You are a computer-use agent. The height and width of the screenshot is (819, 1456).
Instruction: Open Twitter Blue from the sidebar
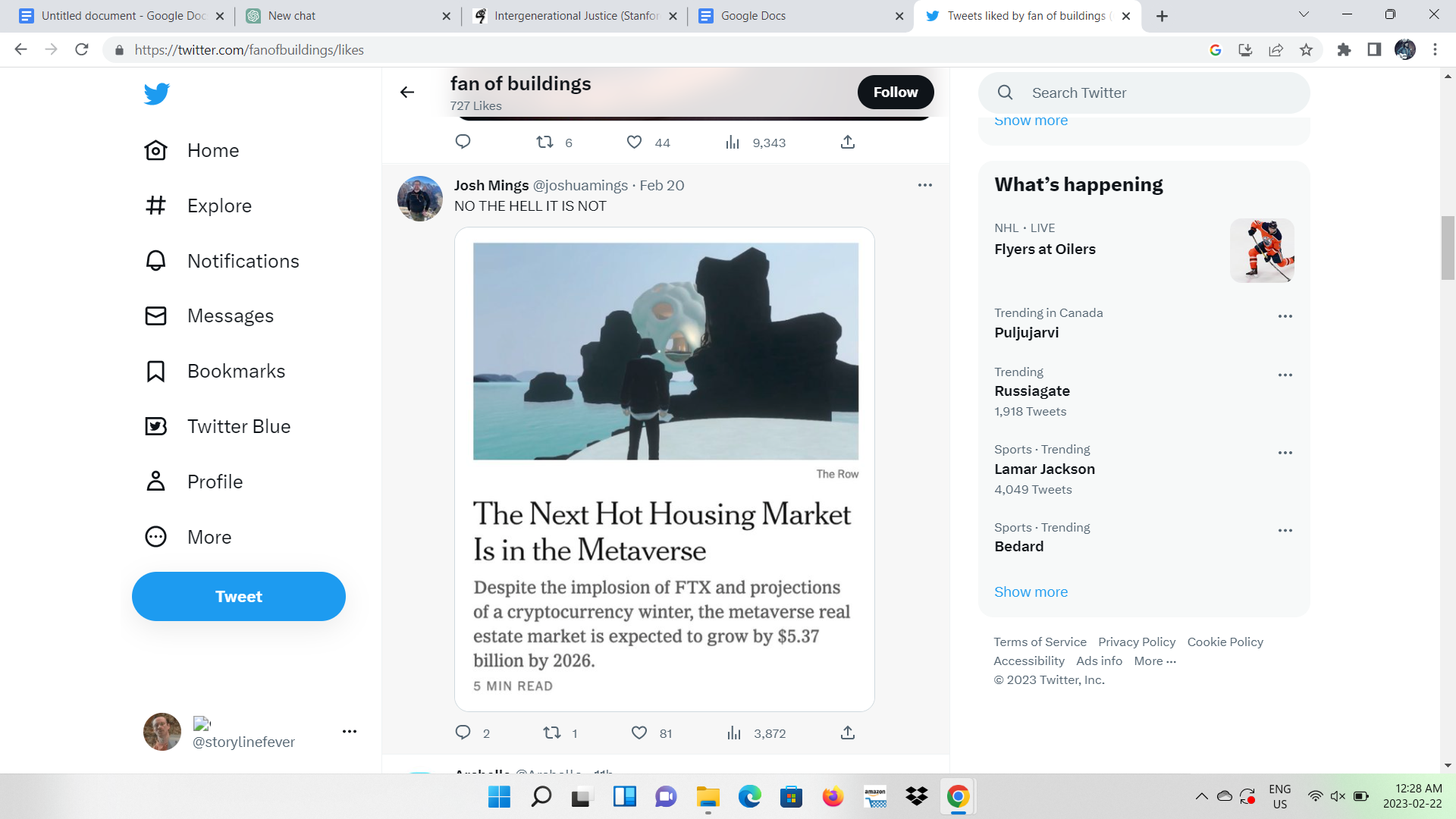pyautogui.click(x=217, y=426)
